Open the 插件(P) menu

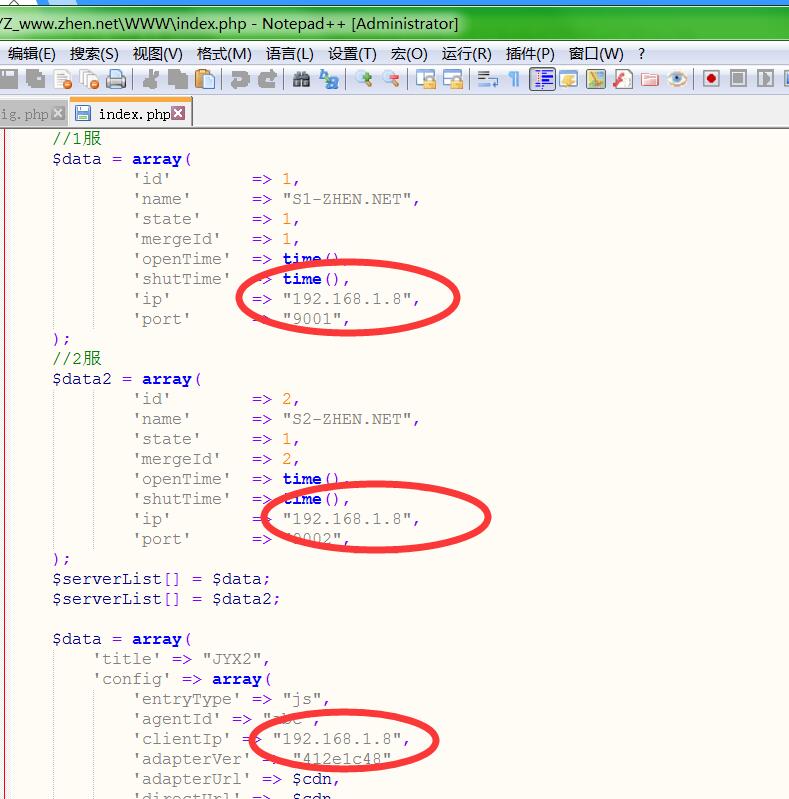(x=530, y=54)
